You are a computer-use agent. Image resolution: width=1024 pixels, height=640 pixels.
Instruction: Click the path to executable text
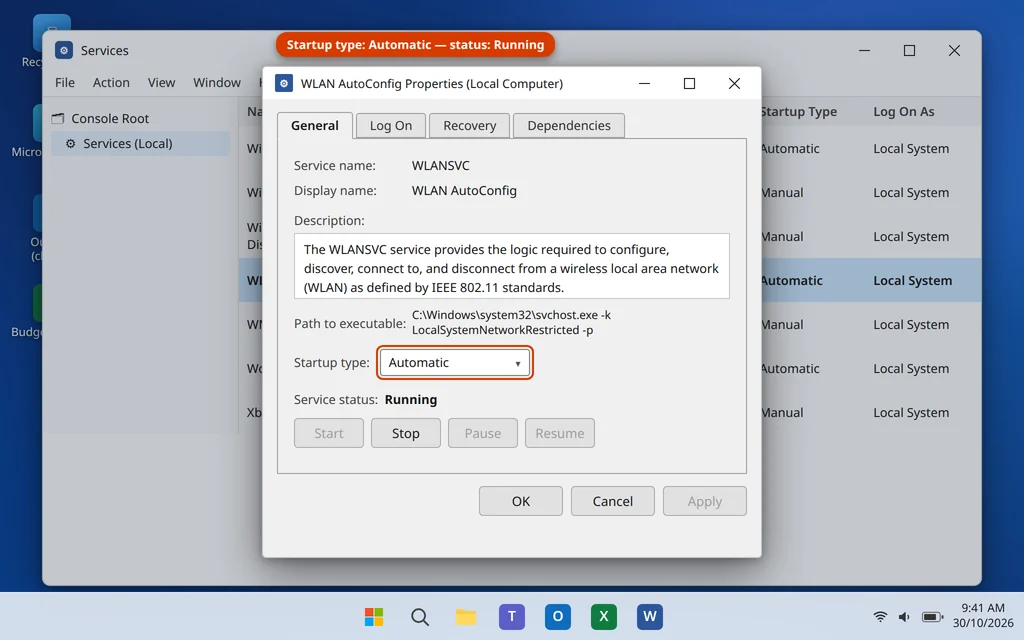click(511, 322)
